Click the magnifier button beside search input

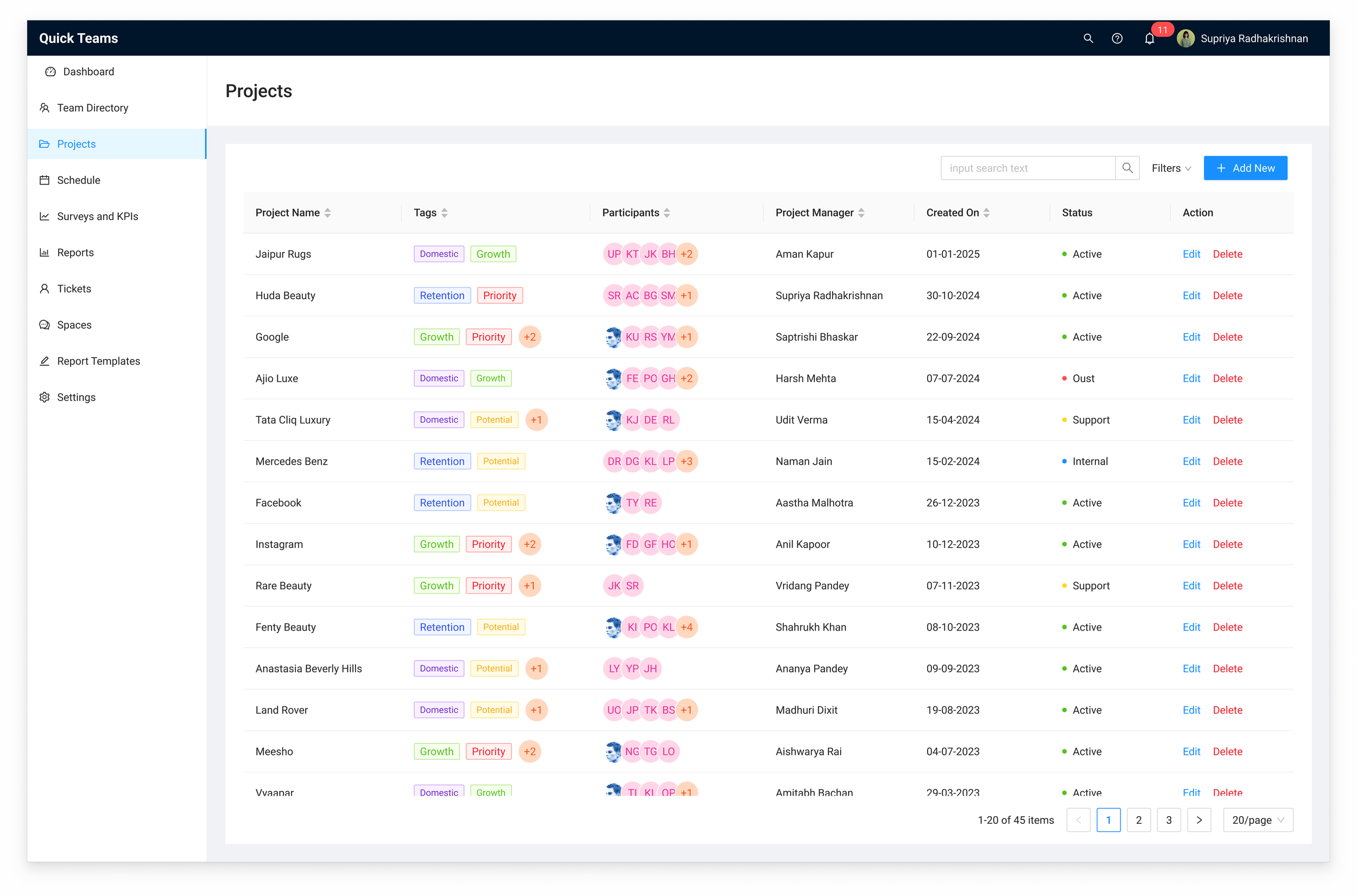(1127, 168)
